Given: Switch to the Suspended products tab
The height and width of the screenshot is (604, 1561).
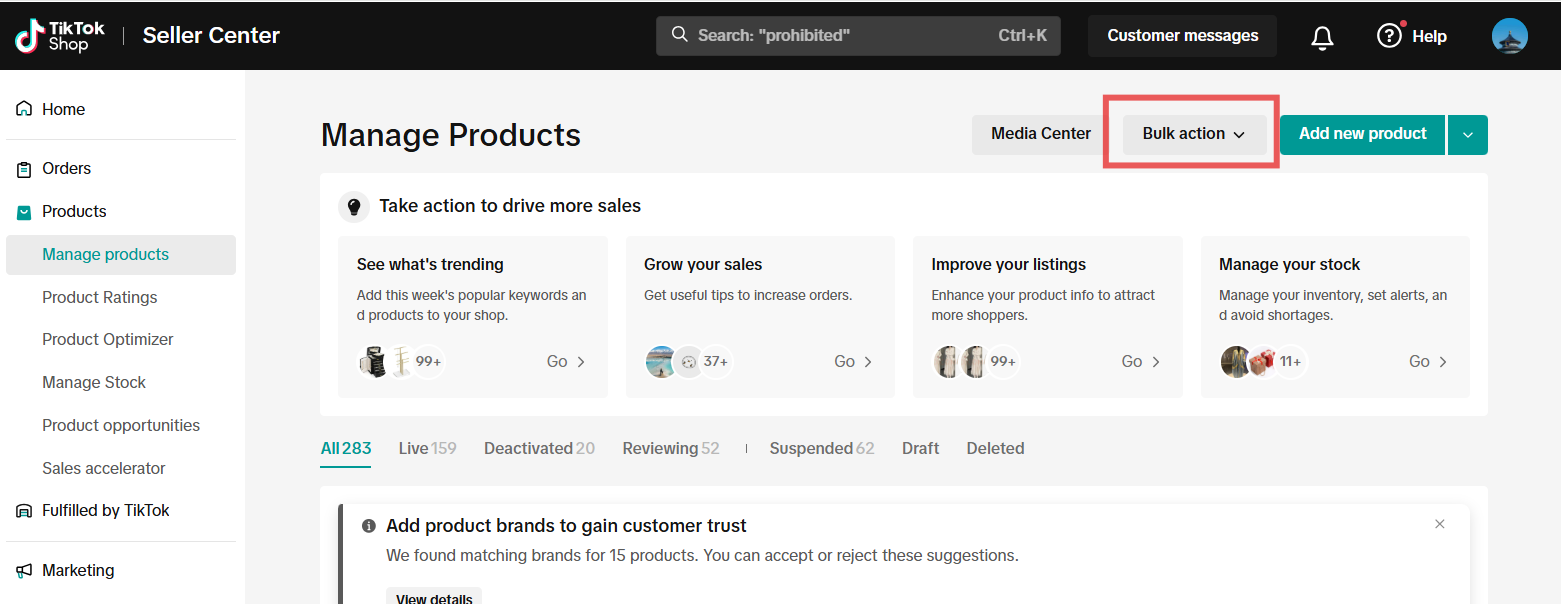Looking at the screenshot, I should click(821, 448).
